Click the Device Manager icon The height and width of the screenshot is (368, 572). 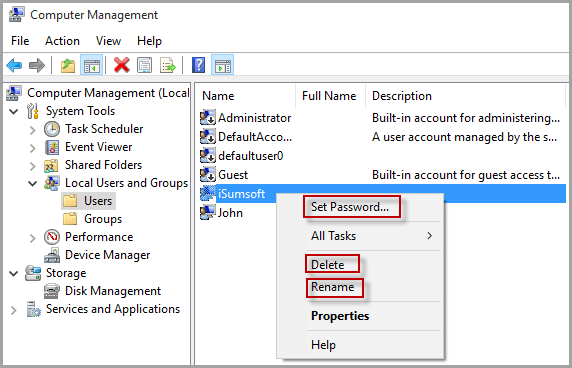[x=52, y=255]
